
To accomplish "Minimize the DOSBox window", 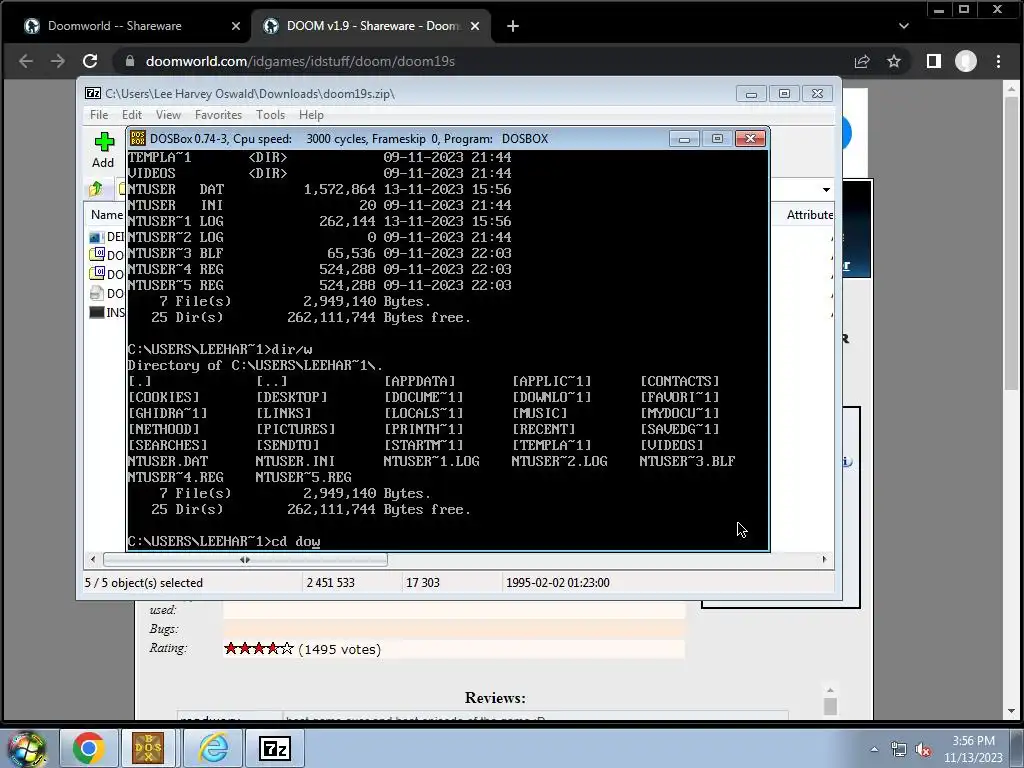I will click(684, 138).
